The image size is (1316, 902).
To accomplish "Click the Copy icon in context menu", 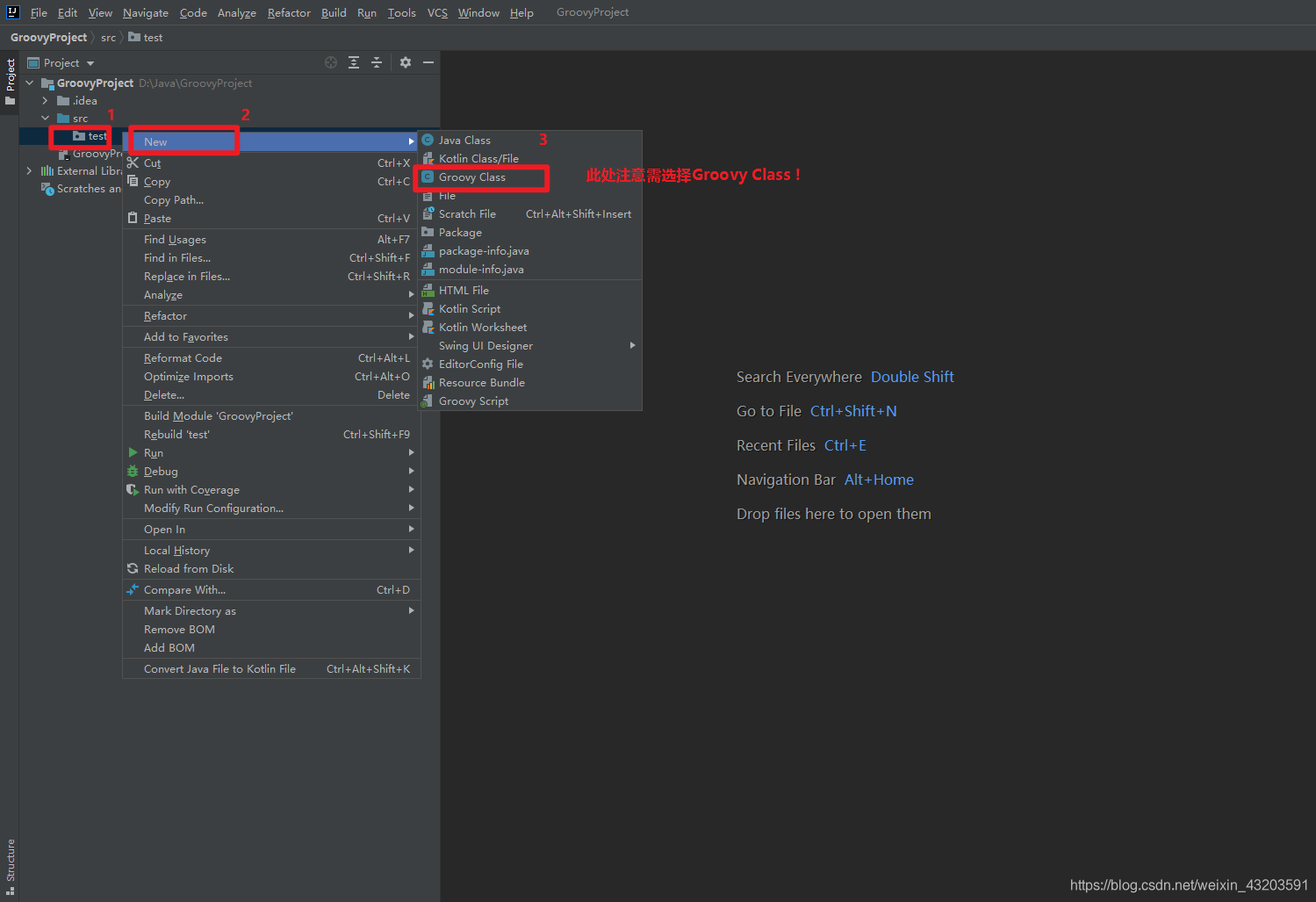I will coord(133,181).
